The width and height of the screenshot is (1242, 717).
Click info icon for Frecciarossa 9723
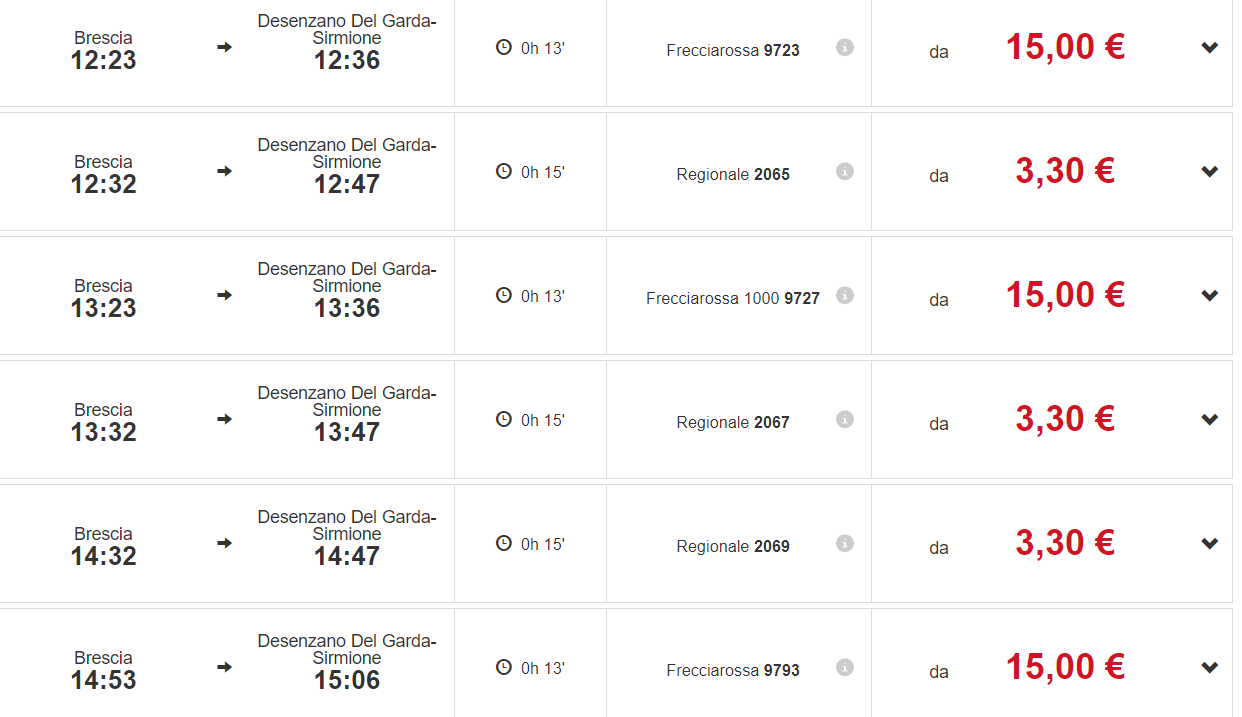click(845, 48)
